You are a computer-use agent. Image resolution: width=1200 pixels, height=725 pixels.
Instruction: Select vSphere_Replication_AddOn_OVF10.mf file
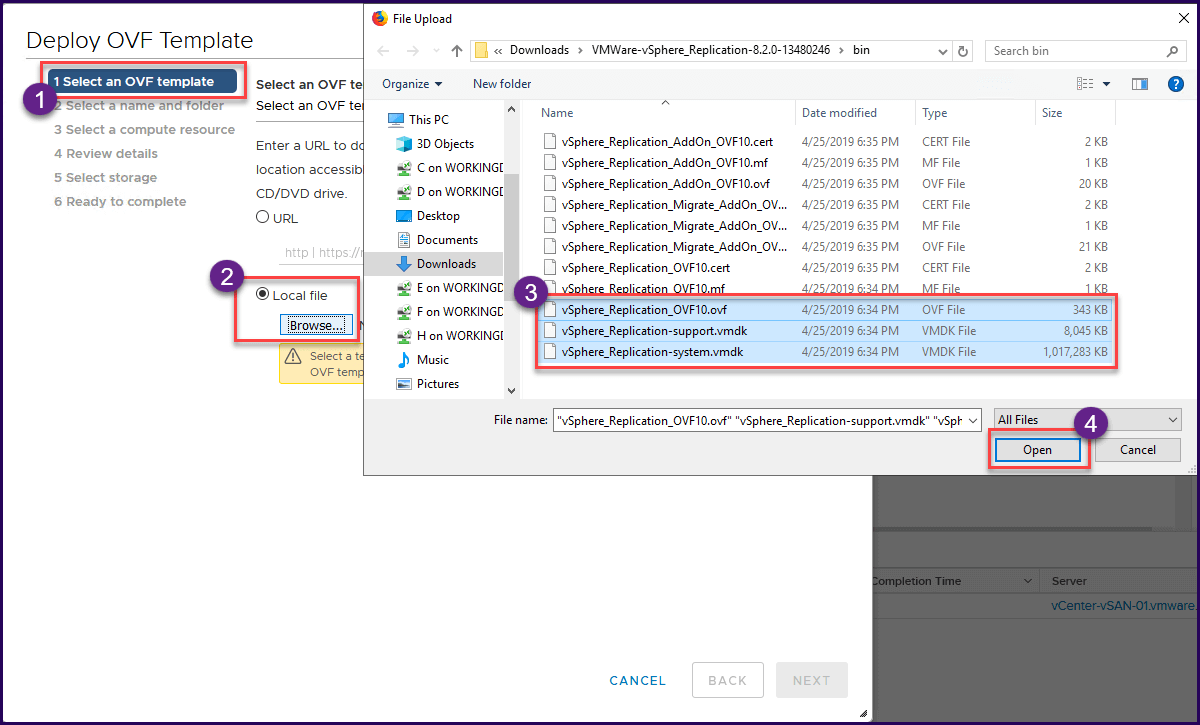pyautogui.click(x=825, y=163)
